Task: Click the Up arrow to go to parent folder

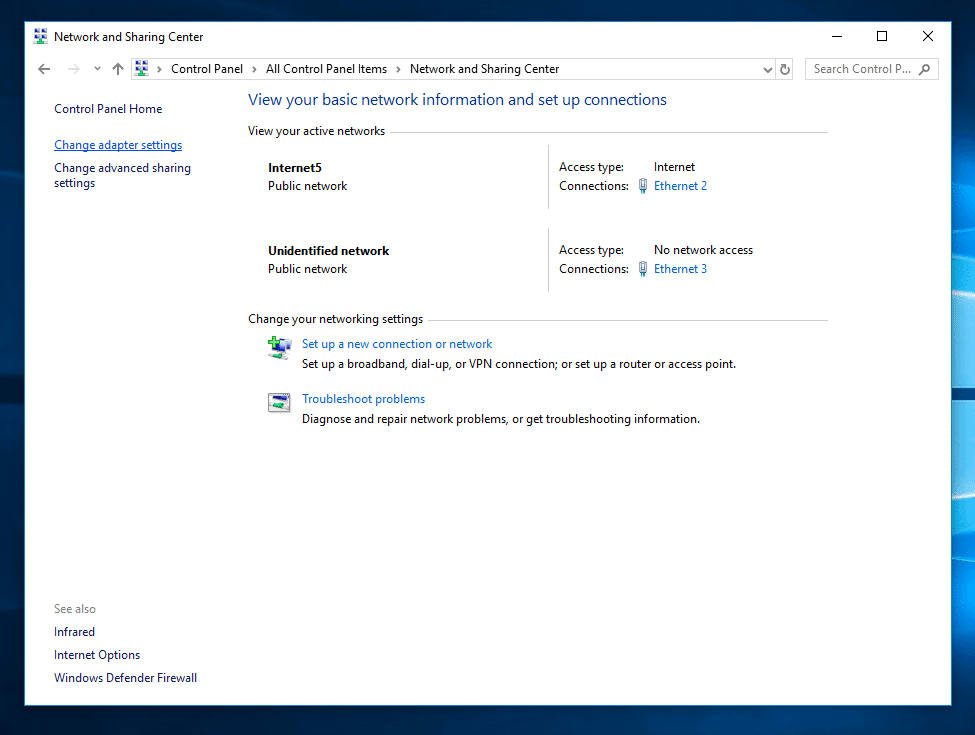Action: pyautogui.click(x=117, y=68)
